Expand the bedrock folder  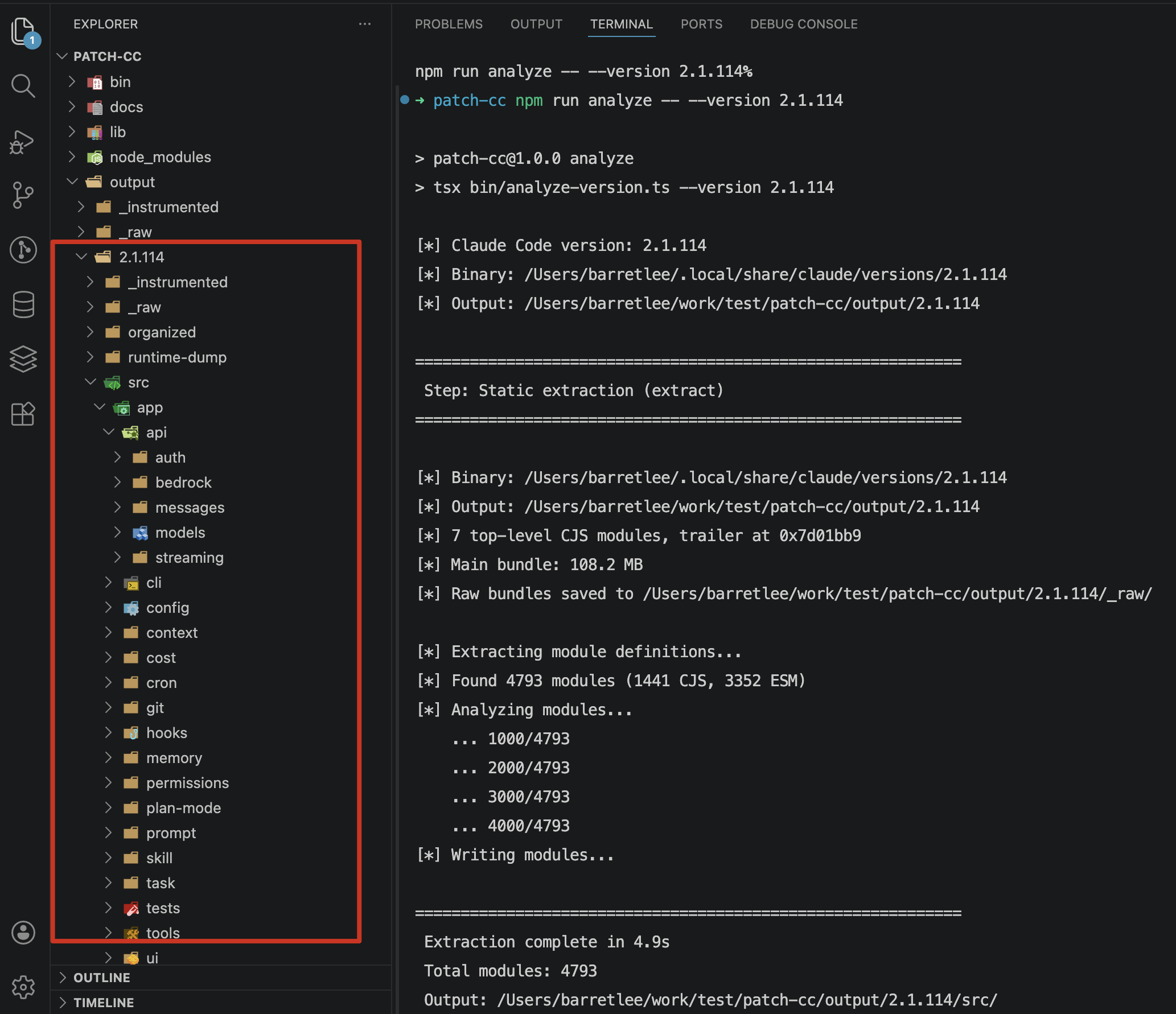pos(183,483)
